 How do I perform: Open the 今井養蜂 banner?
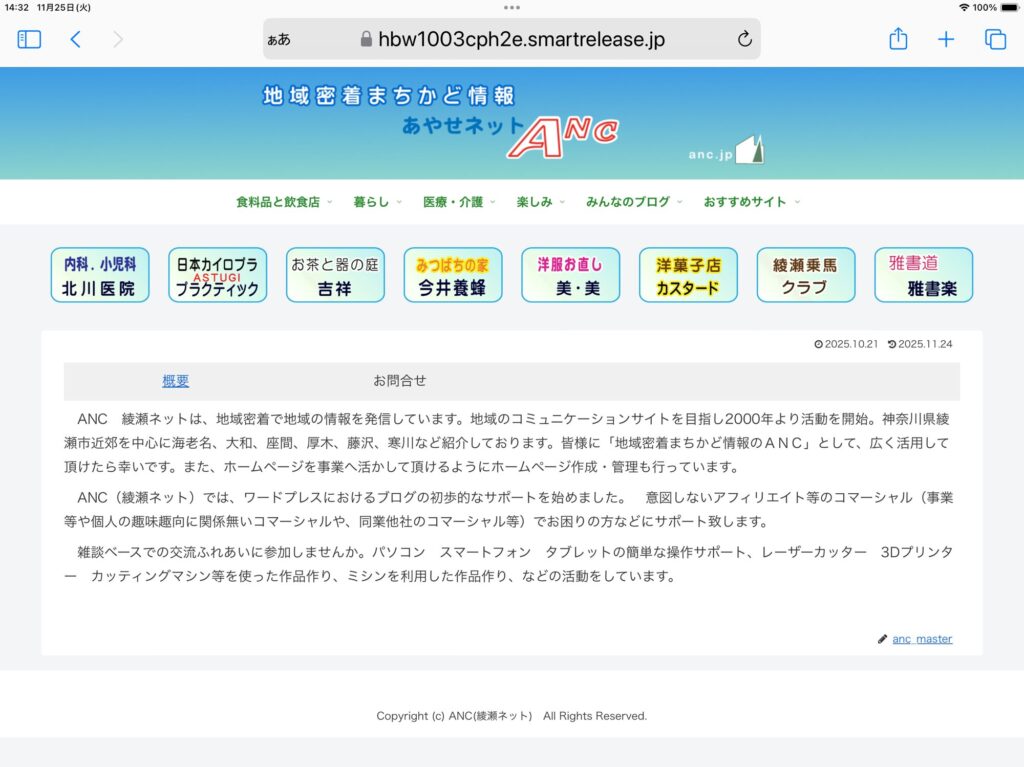coord(453,276)
